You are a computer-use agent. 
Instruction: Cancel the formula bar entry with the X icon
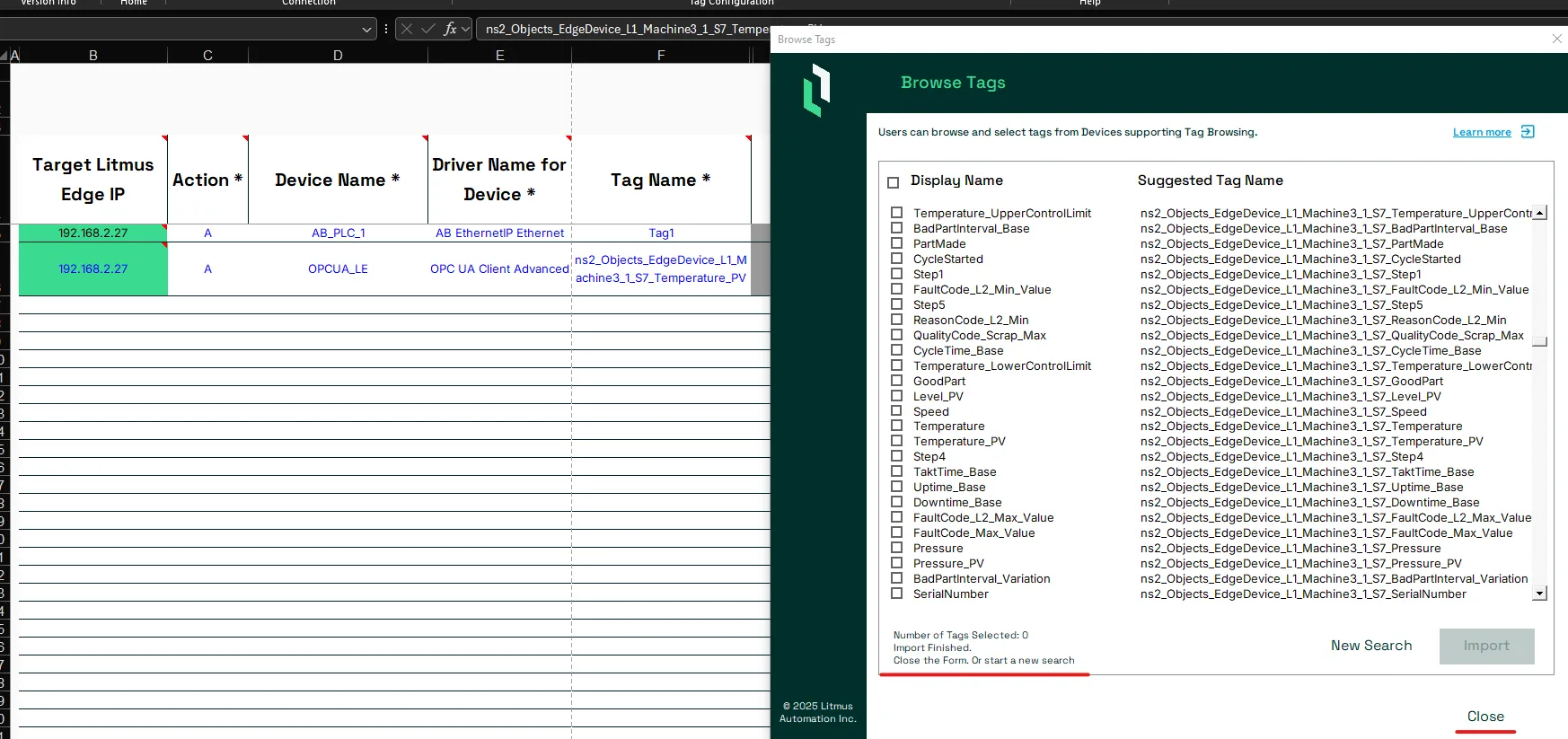(x=407, y=29)
